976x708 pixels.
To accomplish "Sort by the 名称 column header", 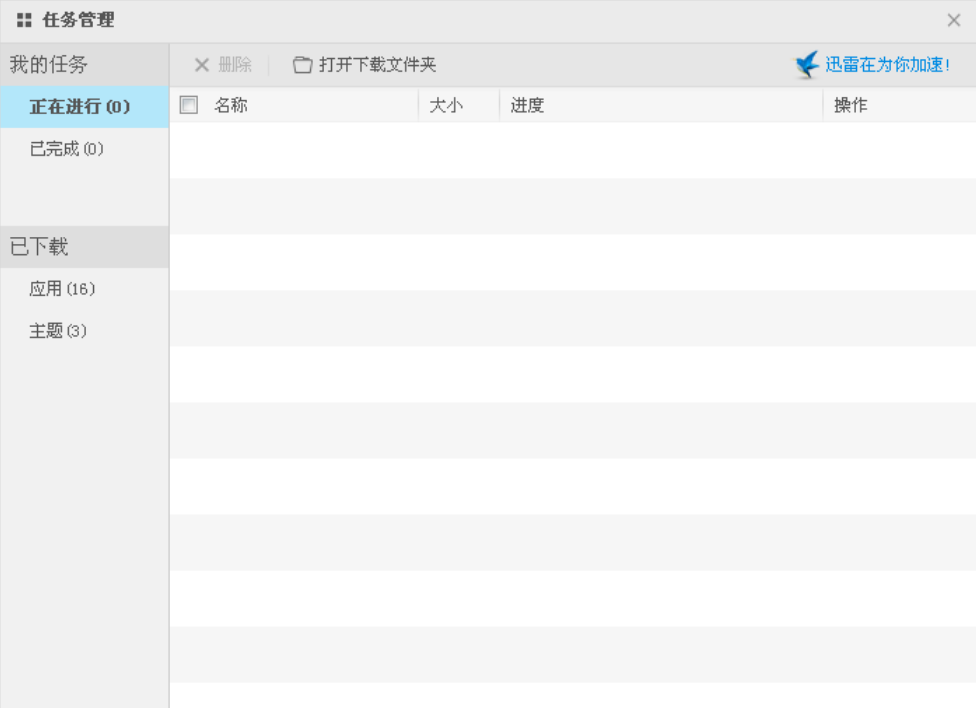I will click(x=231, y=105).
